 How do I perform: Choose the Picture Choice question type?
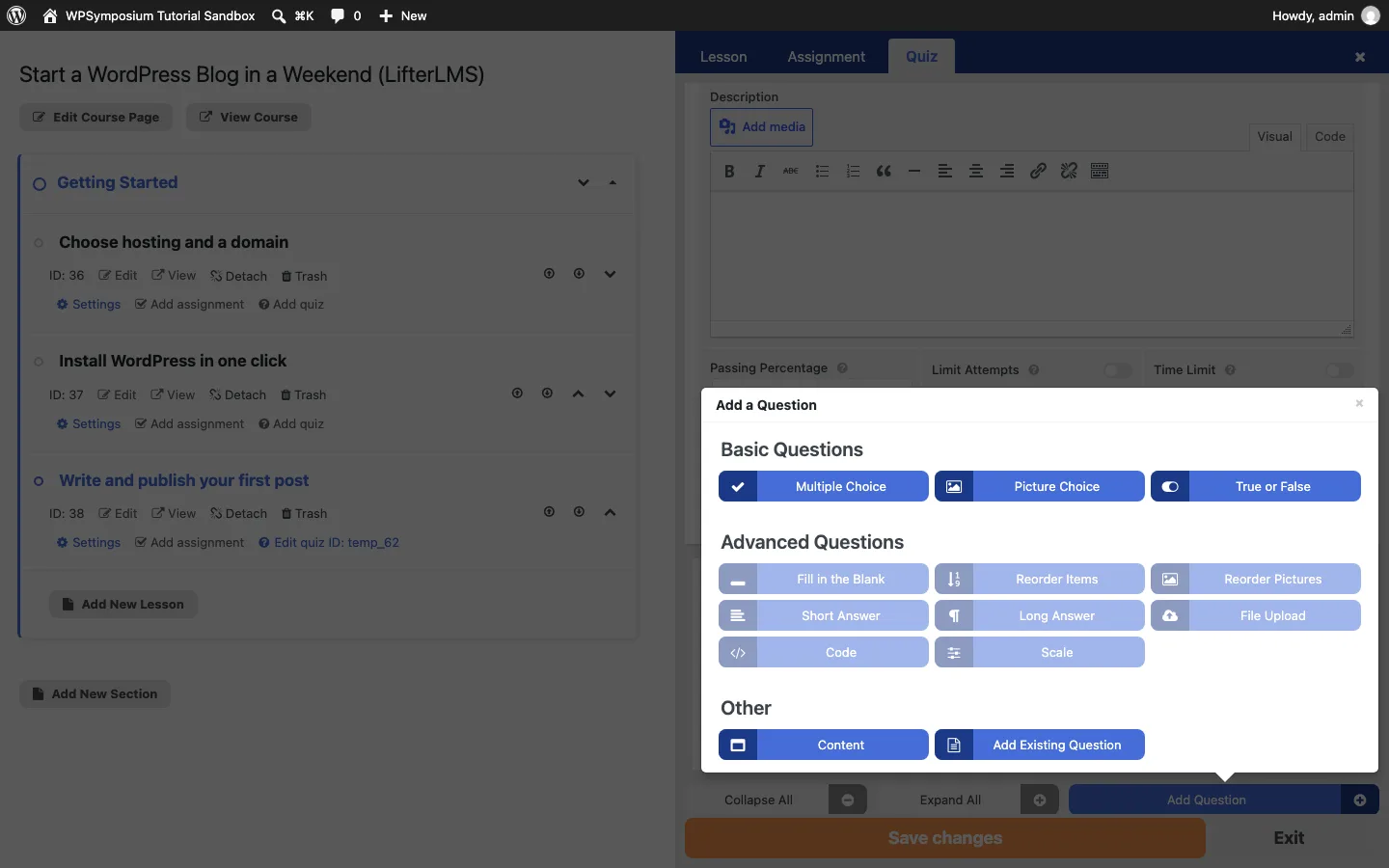pos(1040,486)
